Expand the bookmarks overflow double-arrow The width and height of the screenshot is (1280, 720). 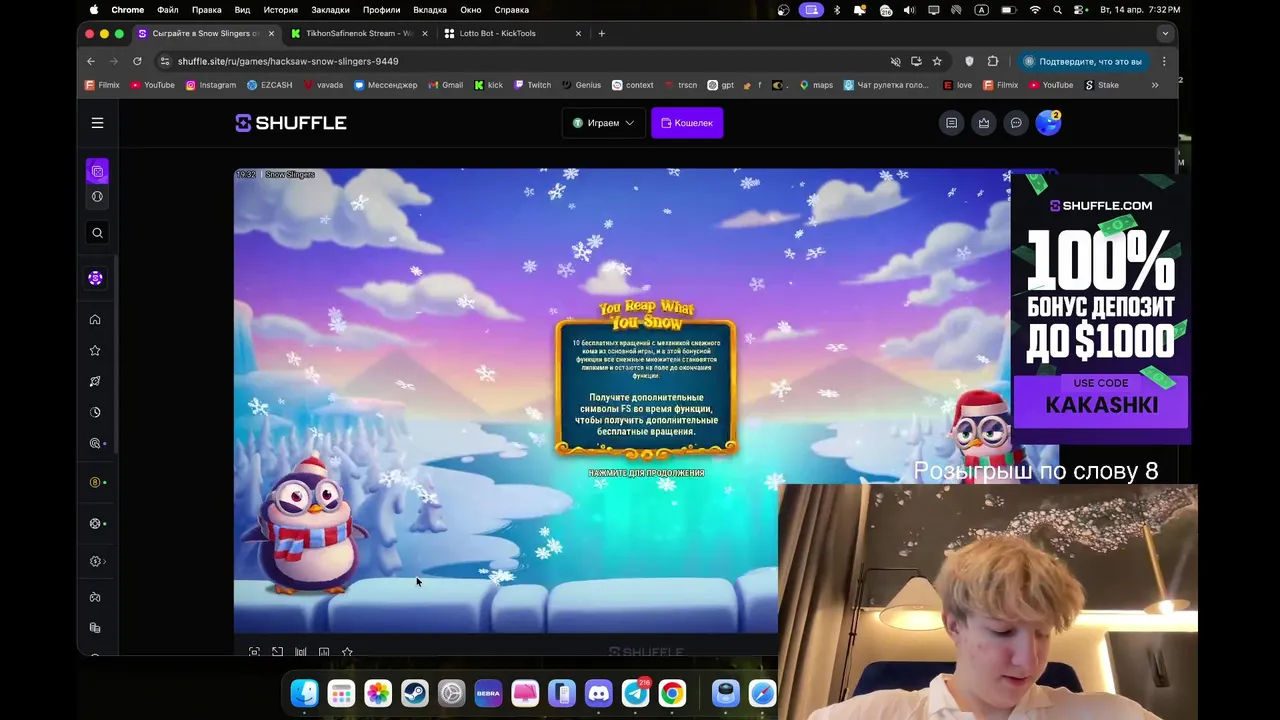1155,85
